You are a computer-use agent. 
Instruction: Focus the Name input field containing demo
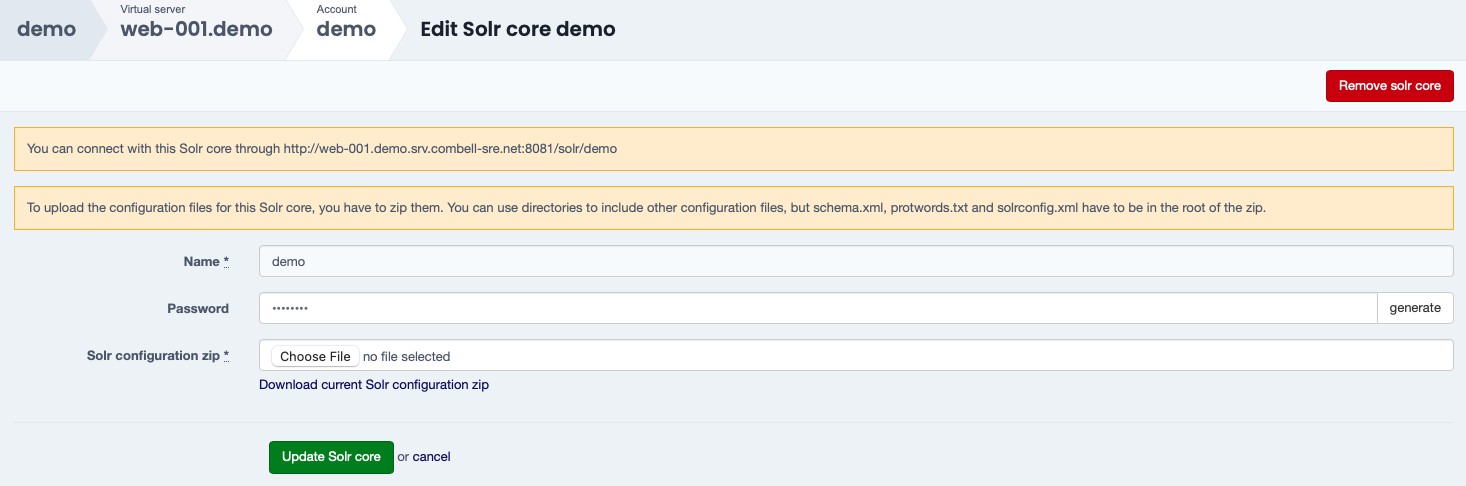tap(856, 261)
